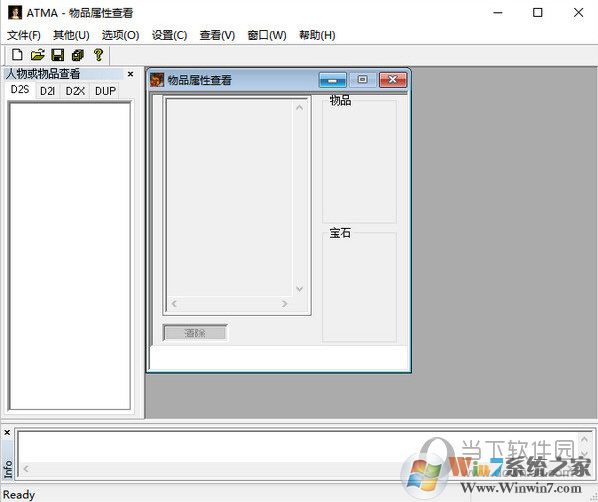Image resolution: width=598 pixels, height=502 pixels.
Task: Click the up arrow of item list scrollbar
Action: point(299,108)
